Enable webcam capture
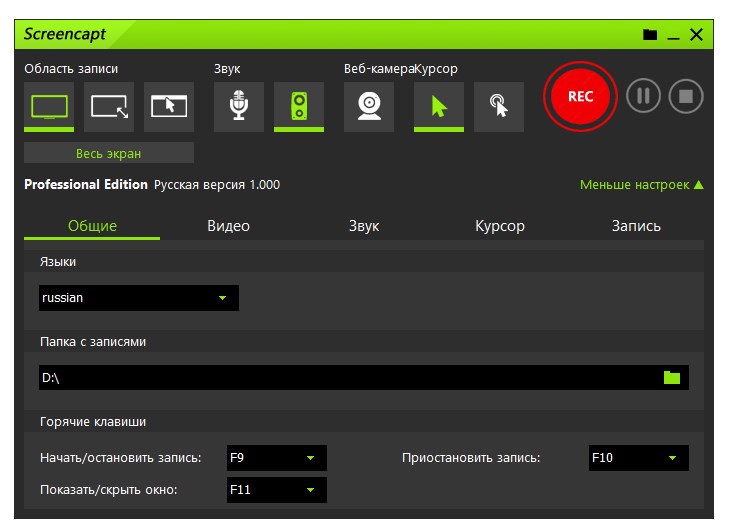 tap(369, 107)
